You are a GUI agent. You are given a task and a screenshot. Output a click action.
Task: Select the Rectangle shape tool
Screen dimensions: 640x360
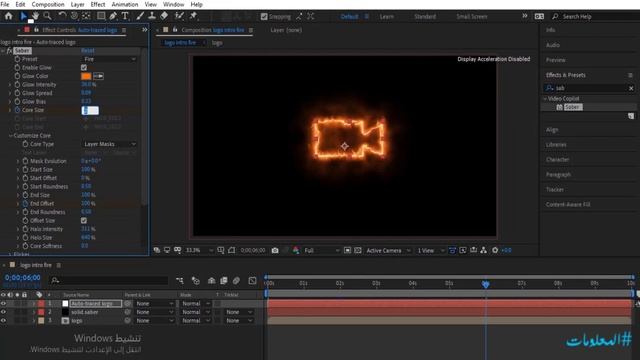[101, 16]
